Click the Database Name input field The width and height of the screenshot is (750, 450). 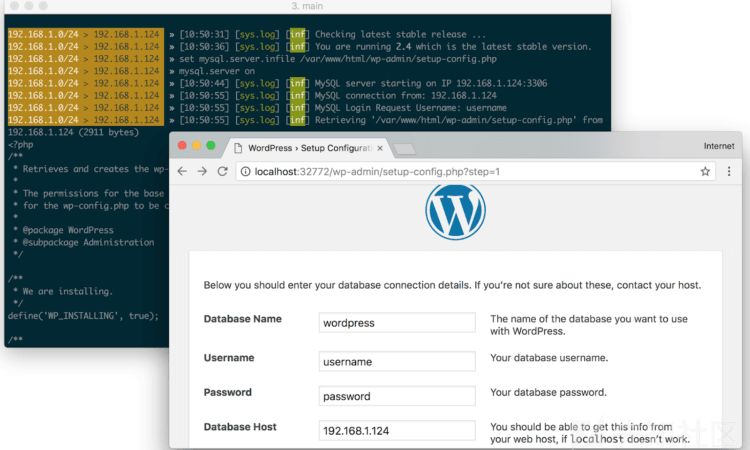point(397,323)
